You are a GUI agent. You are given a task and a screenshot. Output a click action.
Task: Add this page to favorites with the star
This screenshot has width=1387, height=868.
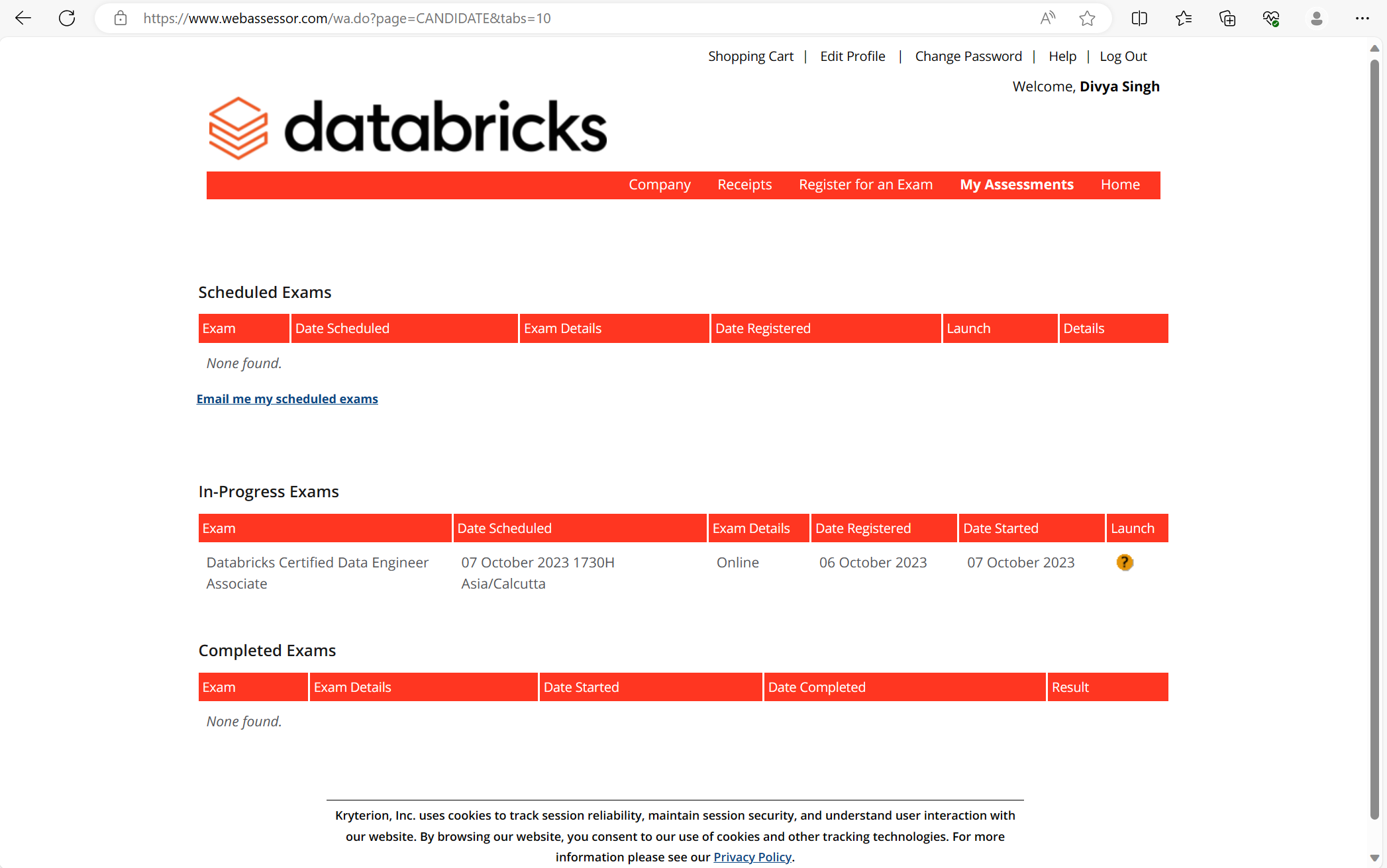coord(1087,18)
